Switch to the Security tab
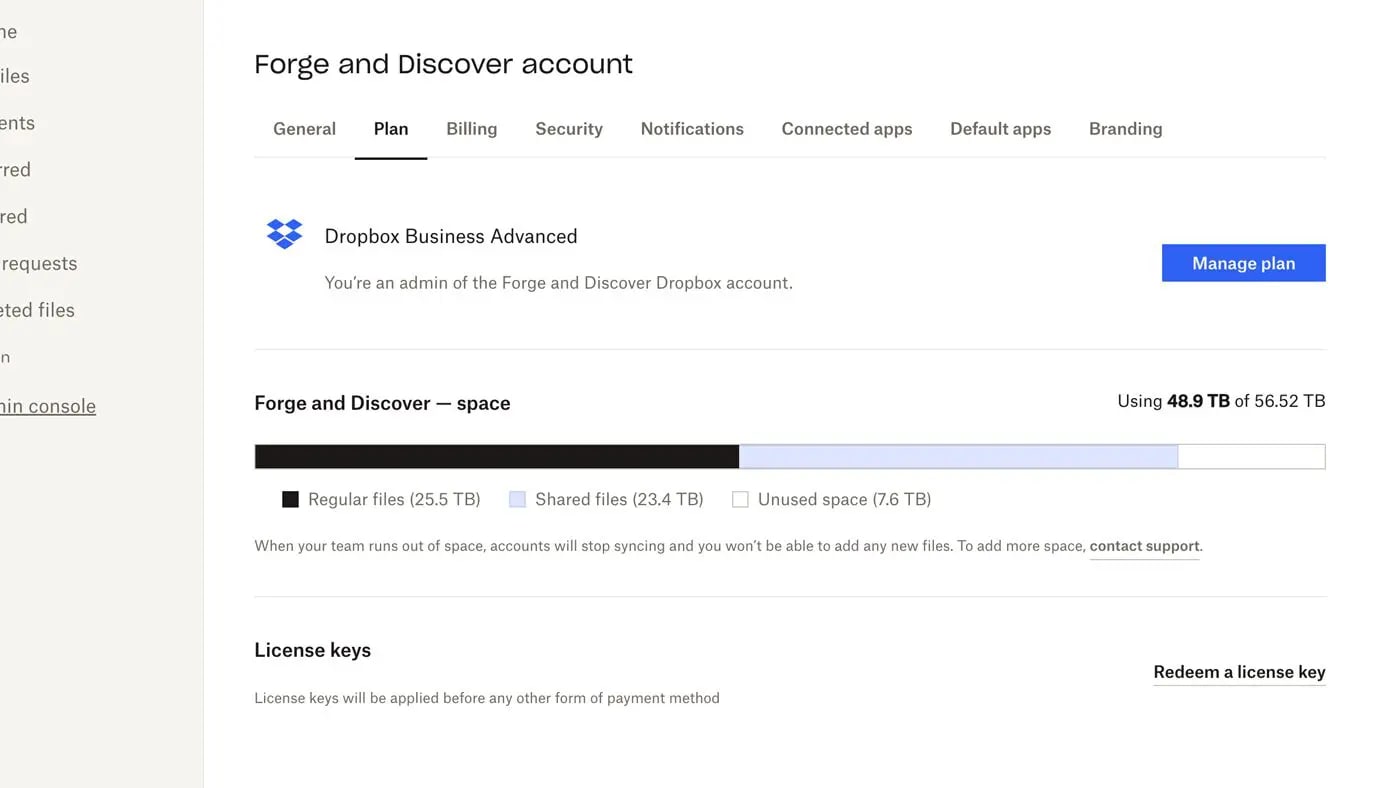 [568, 128]
